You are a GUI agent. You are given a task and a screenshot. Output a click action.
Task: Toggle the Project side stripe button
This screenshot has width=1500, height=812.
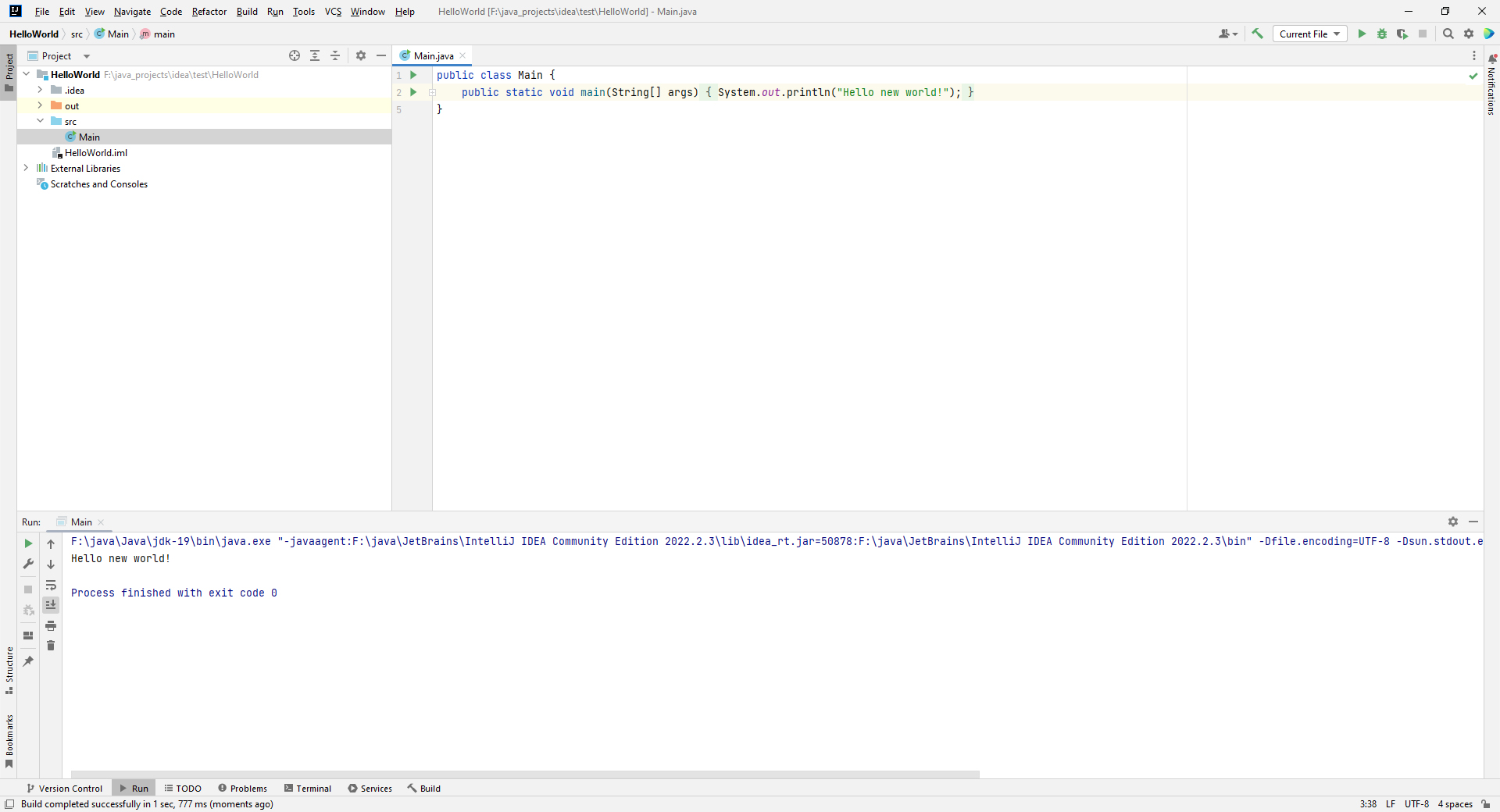[x=9, y=73]
